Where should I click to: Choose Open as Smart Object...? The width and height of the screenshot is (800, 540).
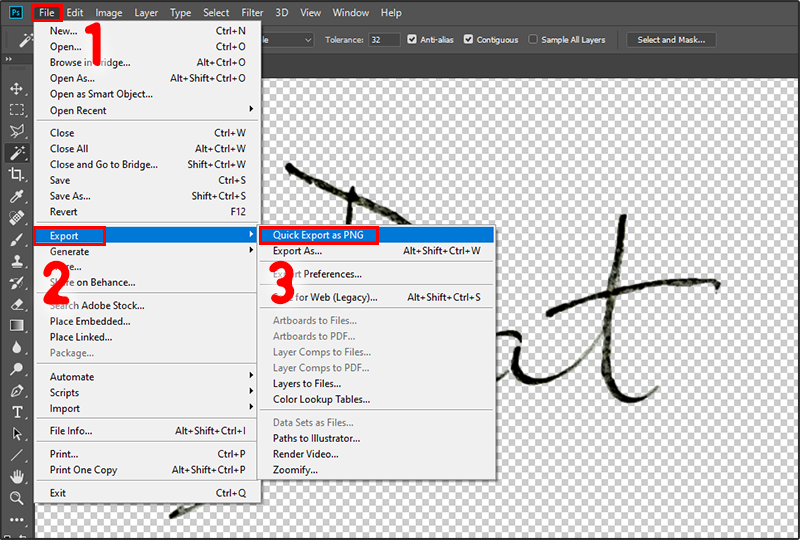click(147, 94)
